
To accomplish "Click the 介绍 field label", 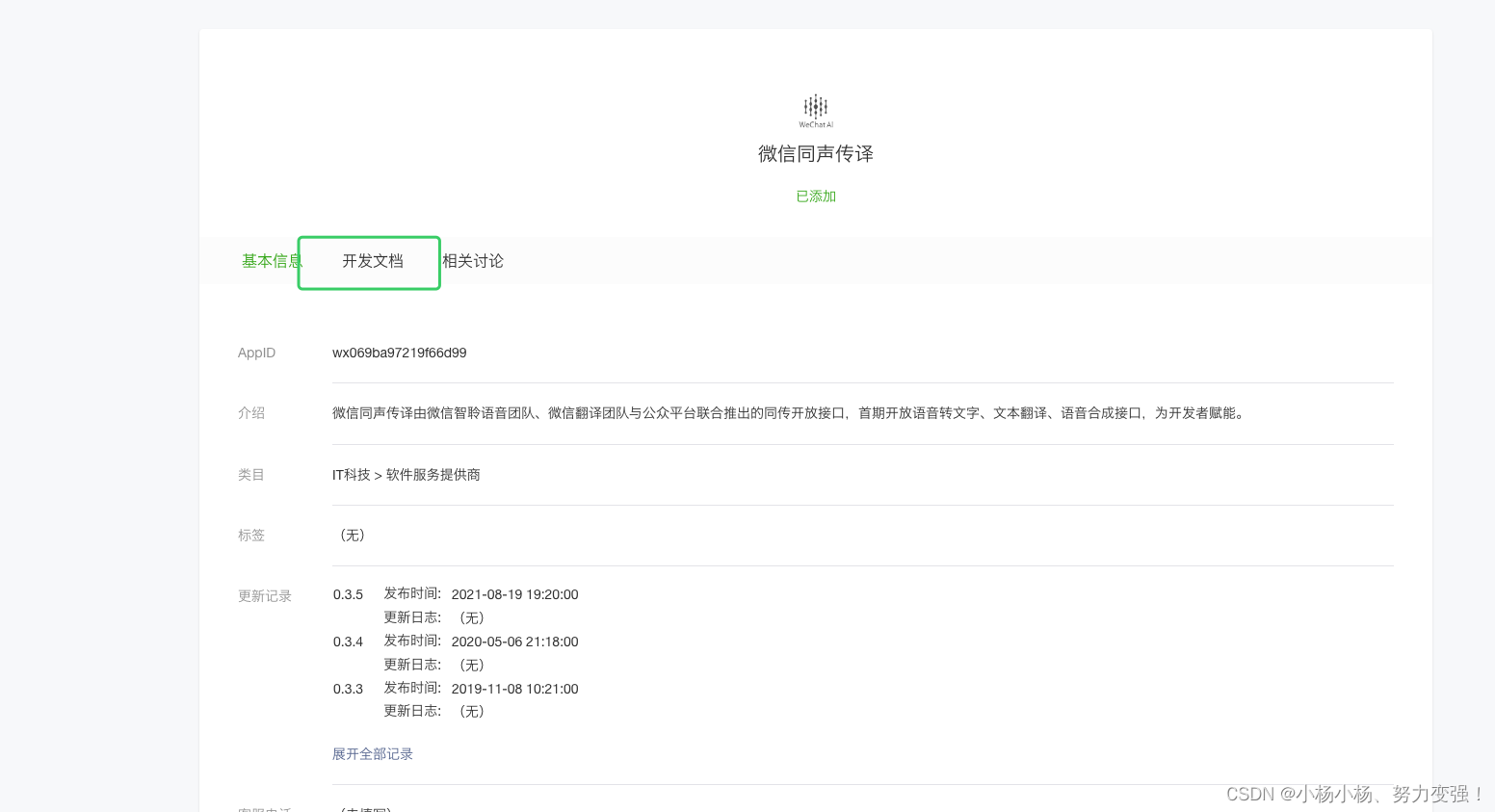I will pyautogui.click(x=251, y=413).
